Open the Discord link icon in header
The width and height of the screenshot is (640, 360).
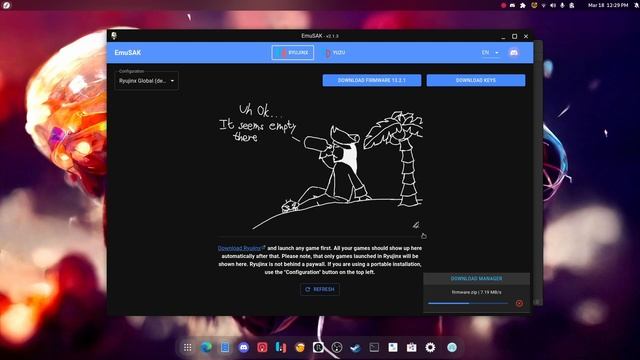tap(514, 53)
